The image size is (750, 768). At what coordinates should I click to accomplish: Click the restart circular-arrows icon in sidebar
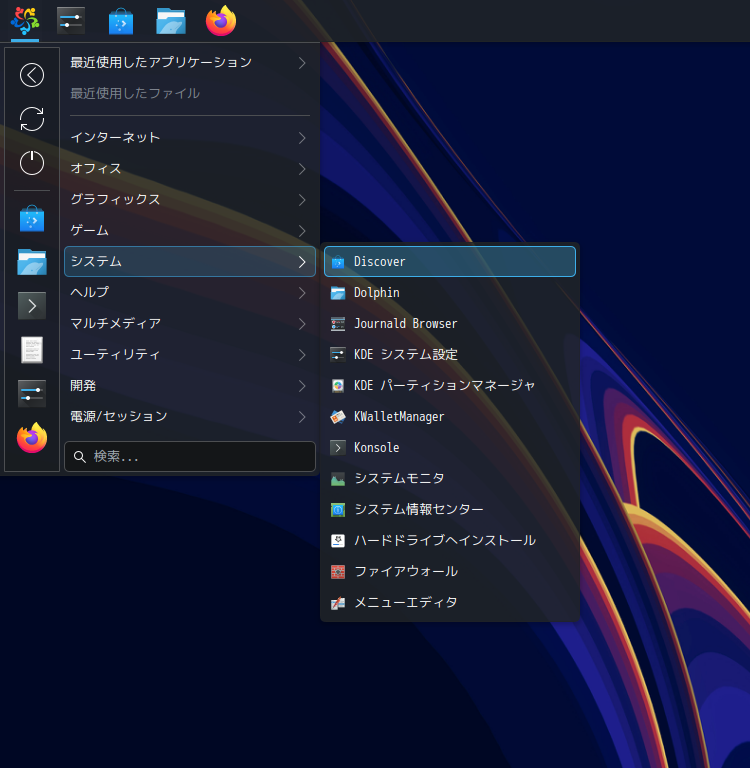(x=32, y=119)
